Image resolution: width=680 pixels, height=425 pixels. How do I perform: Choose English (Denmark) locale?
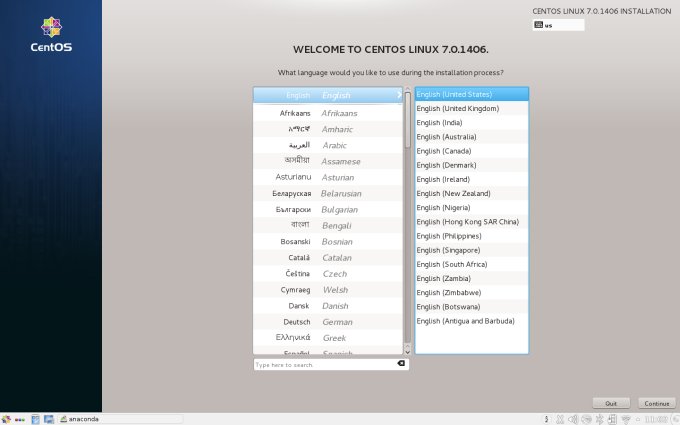click(472, 165)
